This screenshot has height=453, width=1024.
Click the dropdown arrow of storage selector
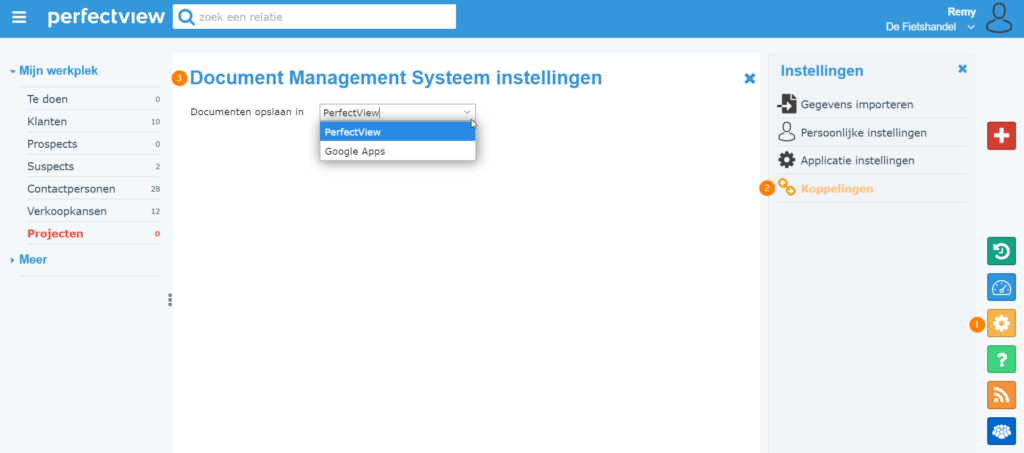[467, 112]
